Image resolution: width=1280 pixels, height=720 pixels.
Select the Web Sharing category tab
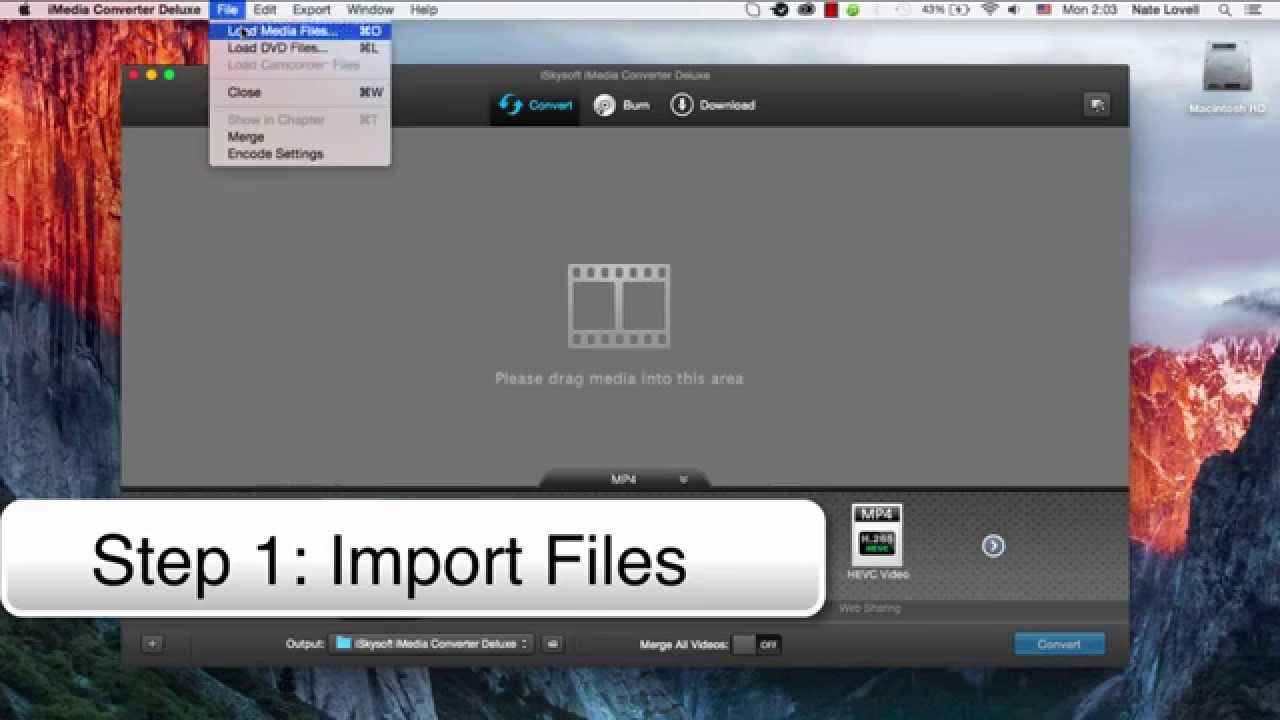coord(869,608)
